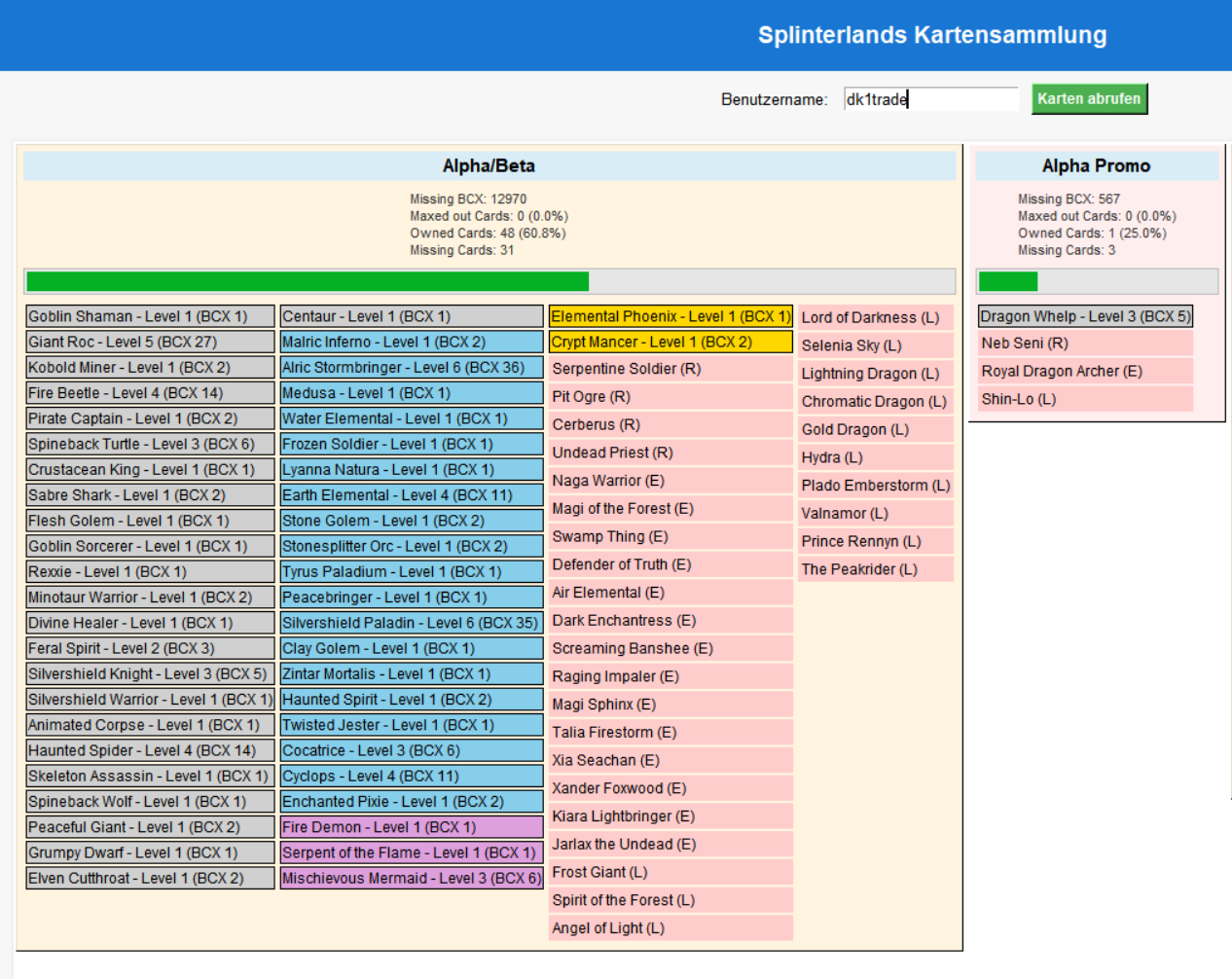
Task: Select the Alpha/Beta section header
Action: click(489, 166)
